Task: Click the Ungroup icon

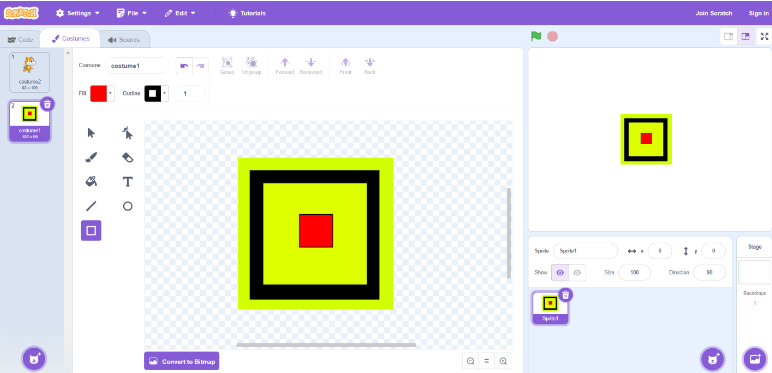Action: [251, 66]
